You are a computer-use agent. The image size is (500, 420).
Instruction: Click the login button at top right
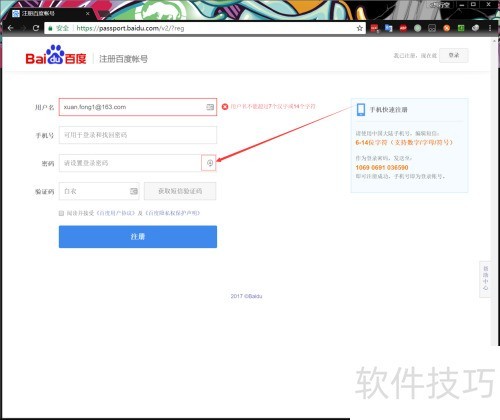click(454, 55)
